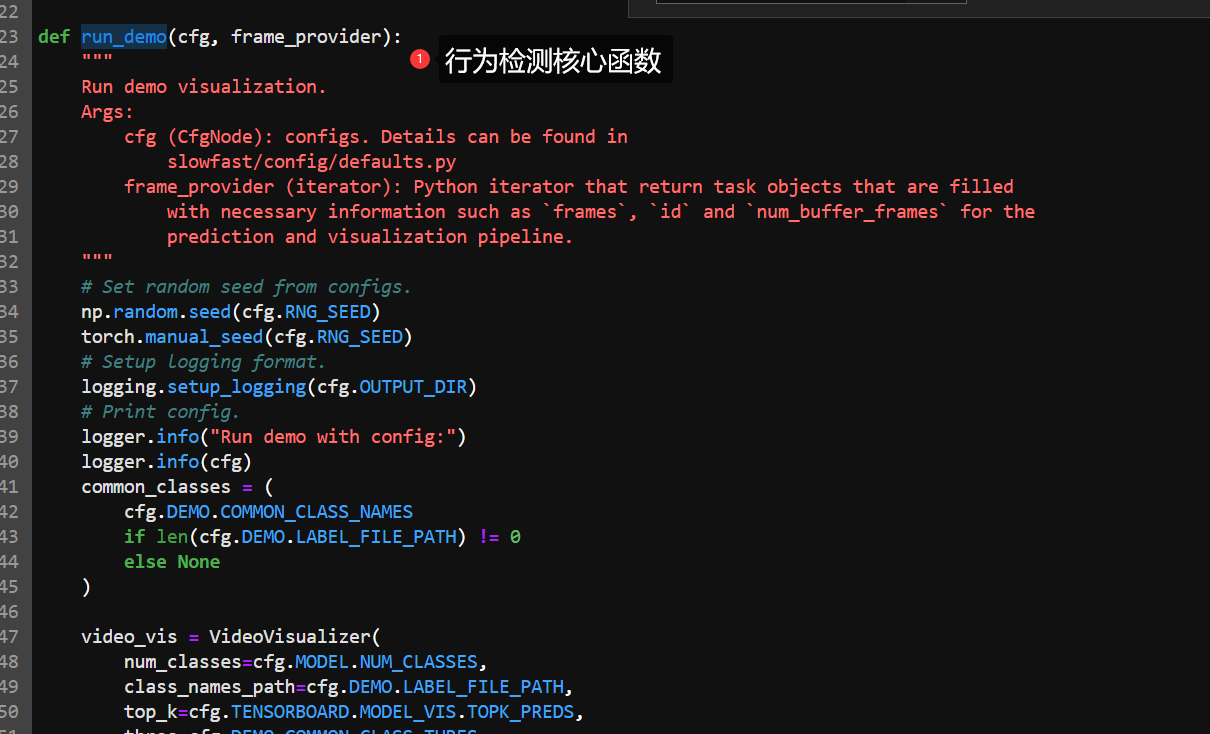Click MODEL.NUM_CLASSES on line 48
The height and width of the screenshot is (734, 1210).
tap(385, 661)
